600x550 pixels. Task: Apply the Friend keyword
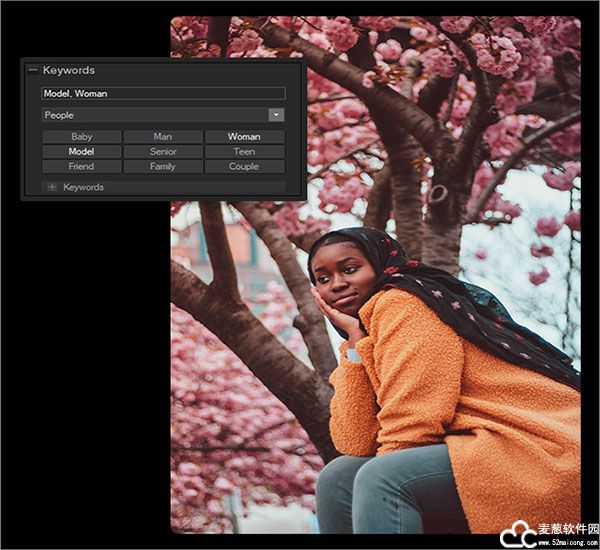[x=81, y=167]
